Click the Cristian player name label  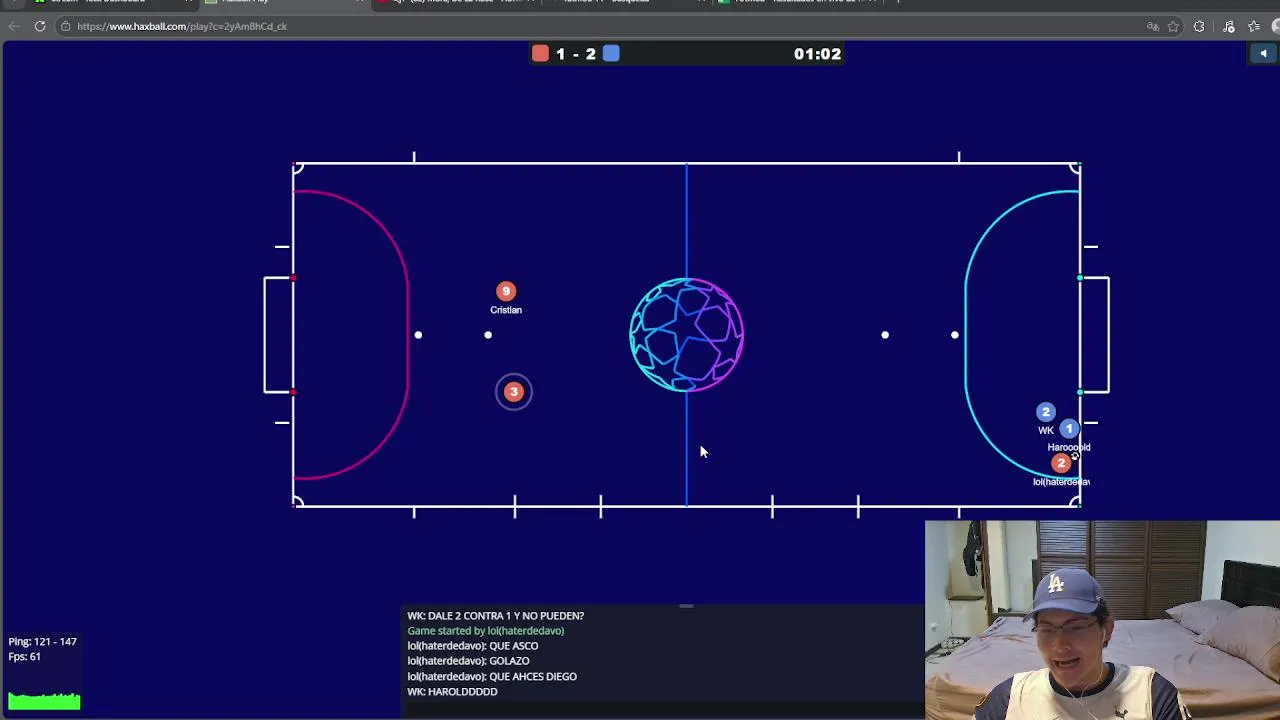(x=506, y=310)
